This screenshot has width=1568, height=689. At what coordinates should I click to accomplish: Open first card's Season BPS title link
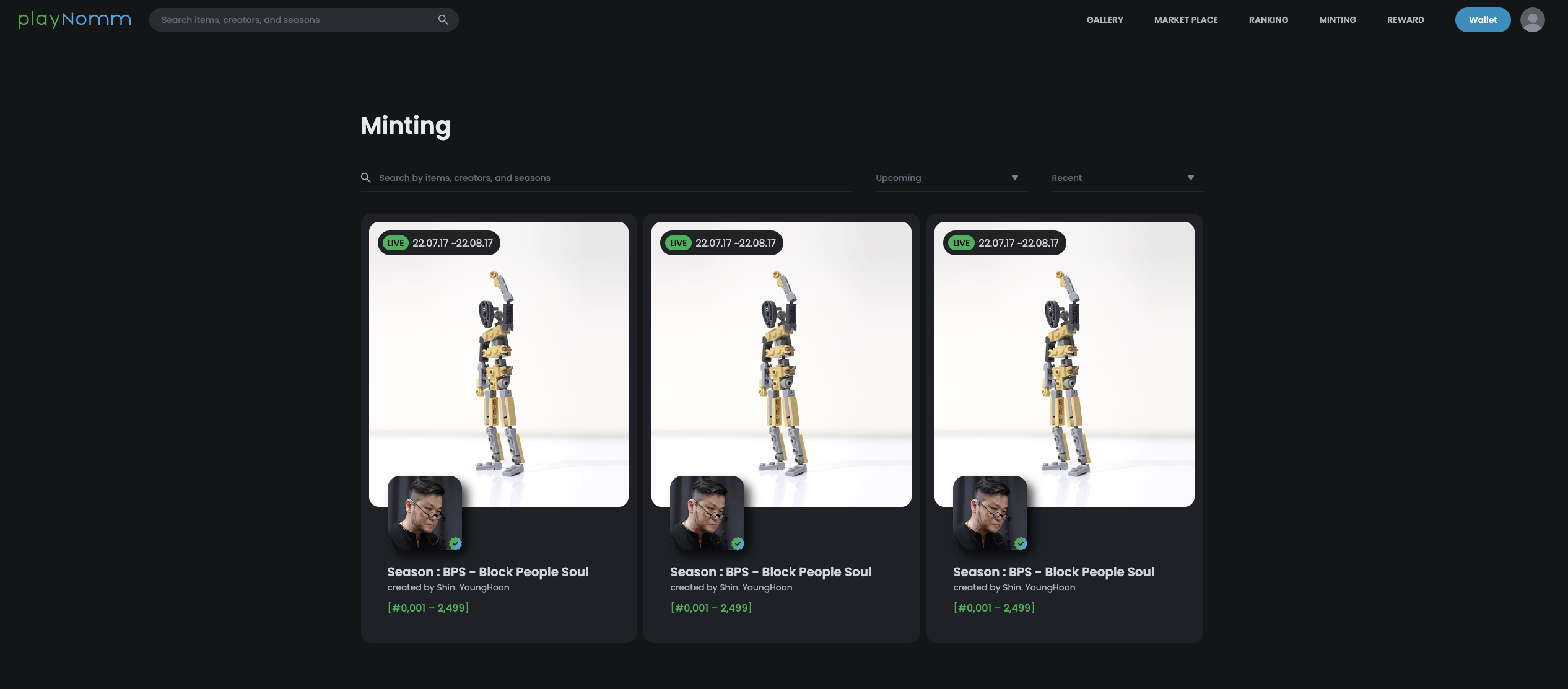tap(487, 572)
